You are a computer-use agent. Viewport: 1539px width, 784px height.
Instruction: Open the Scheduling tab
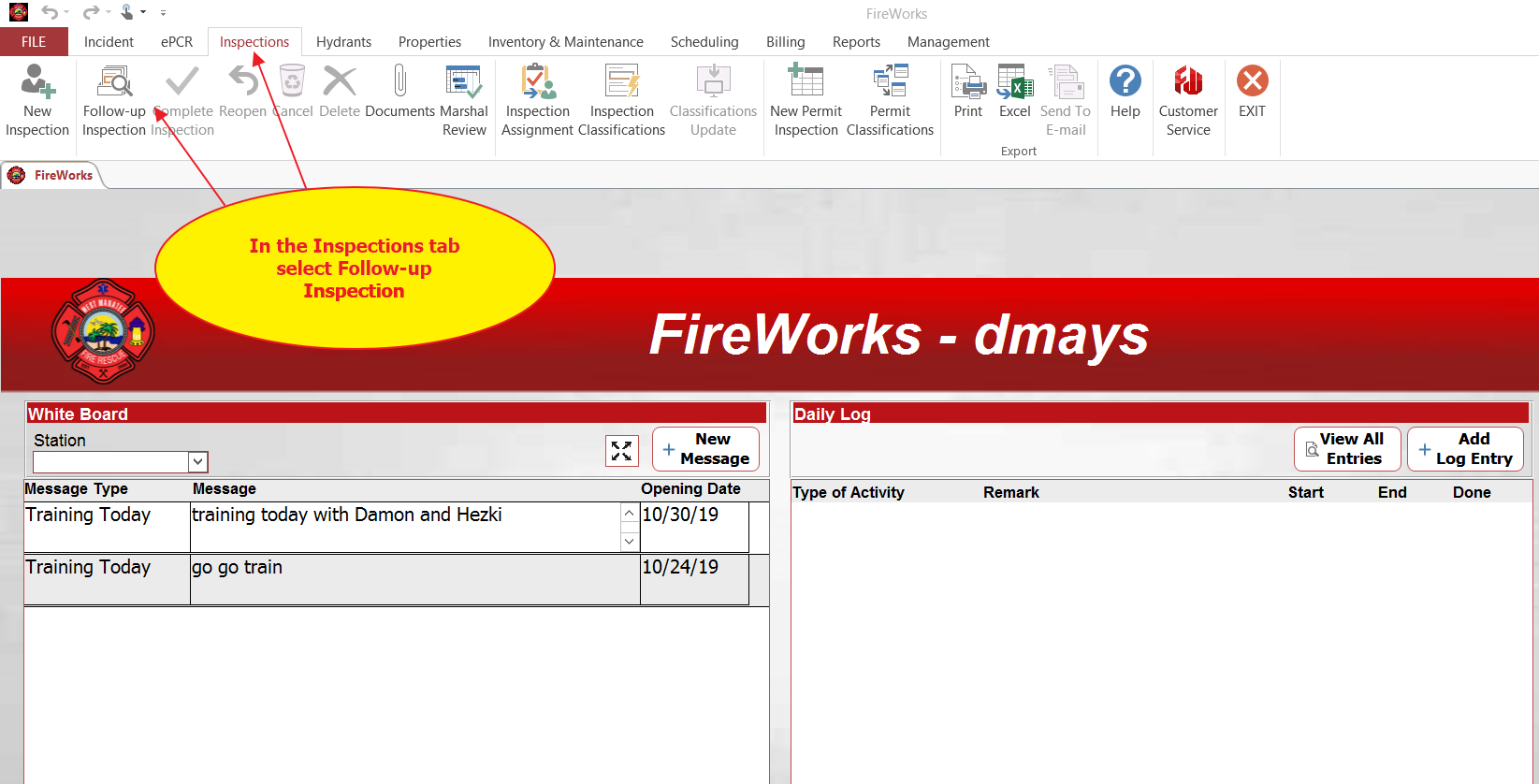[704, 42]
